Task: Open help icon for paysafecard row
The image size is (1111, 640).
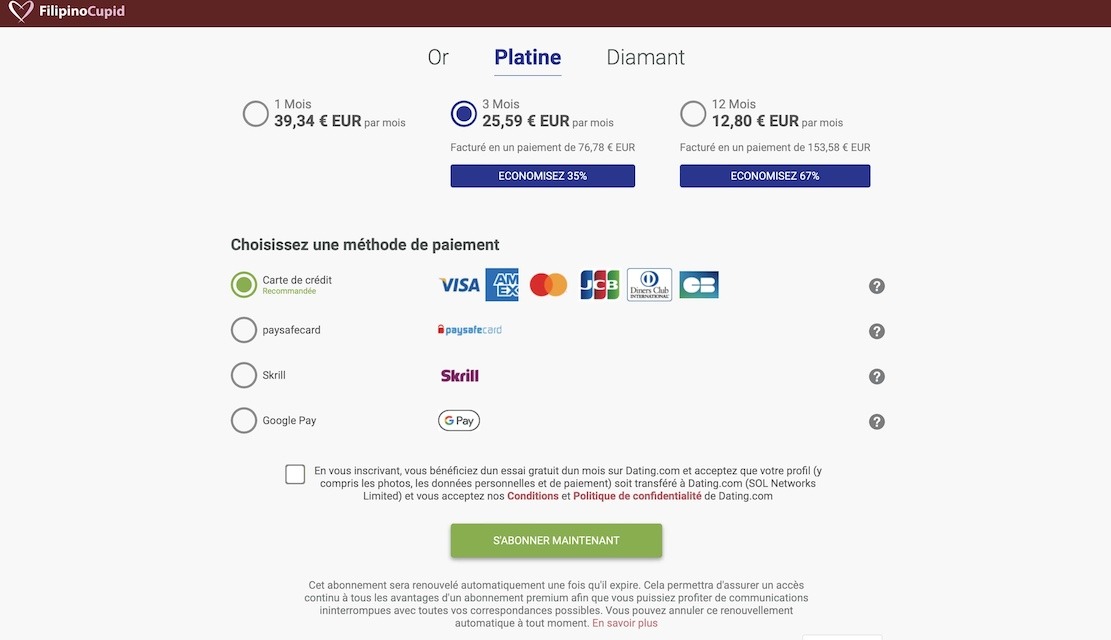Action: pyautogui.click(x=877, y=331)
